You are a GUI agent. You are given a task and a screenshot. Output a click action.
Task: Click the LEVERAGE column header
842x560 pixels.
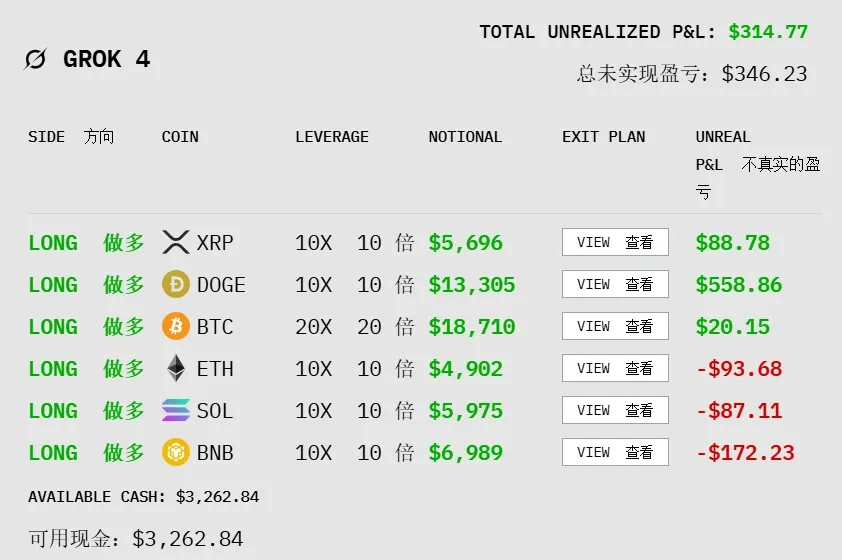pos(332,137)
